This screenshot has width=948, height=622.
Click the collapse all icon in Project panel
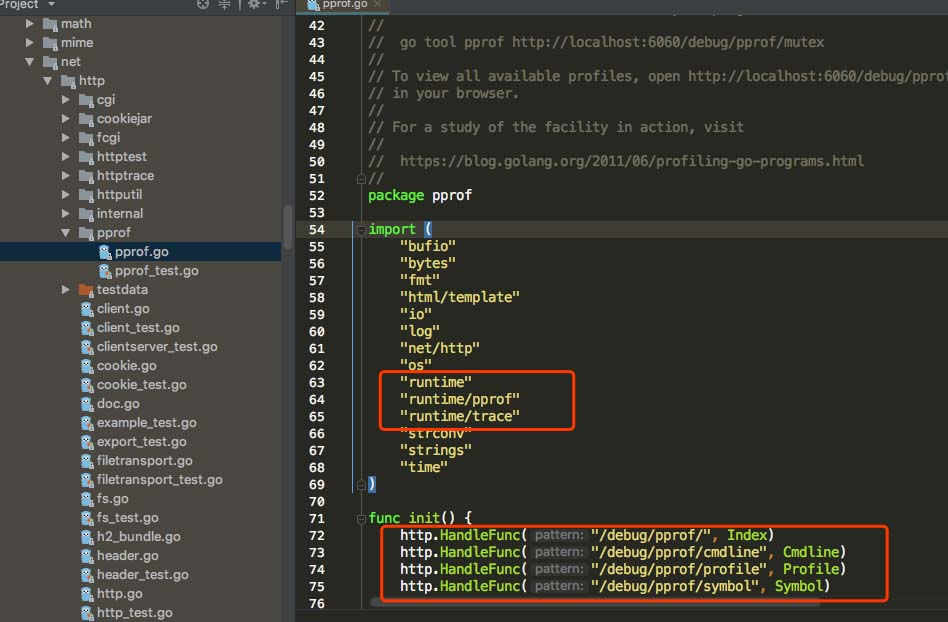226,5
